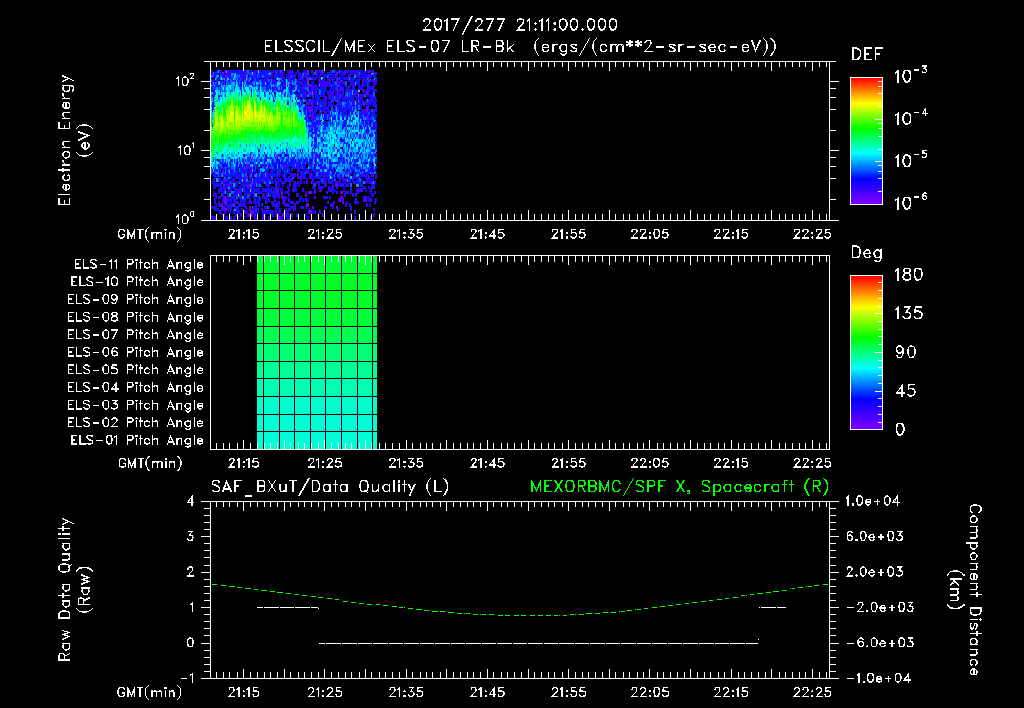Select the 'ELS-02 Pitch Angle' row label
The height and width of the screenshot is (708, 1024).
pyautogui.click(x=136, y=423)
